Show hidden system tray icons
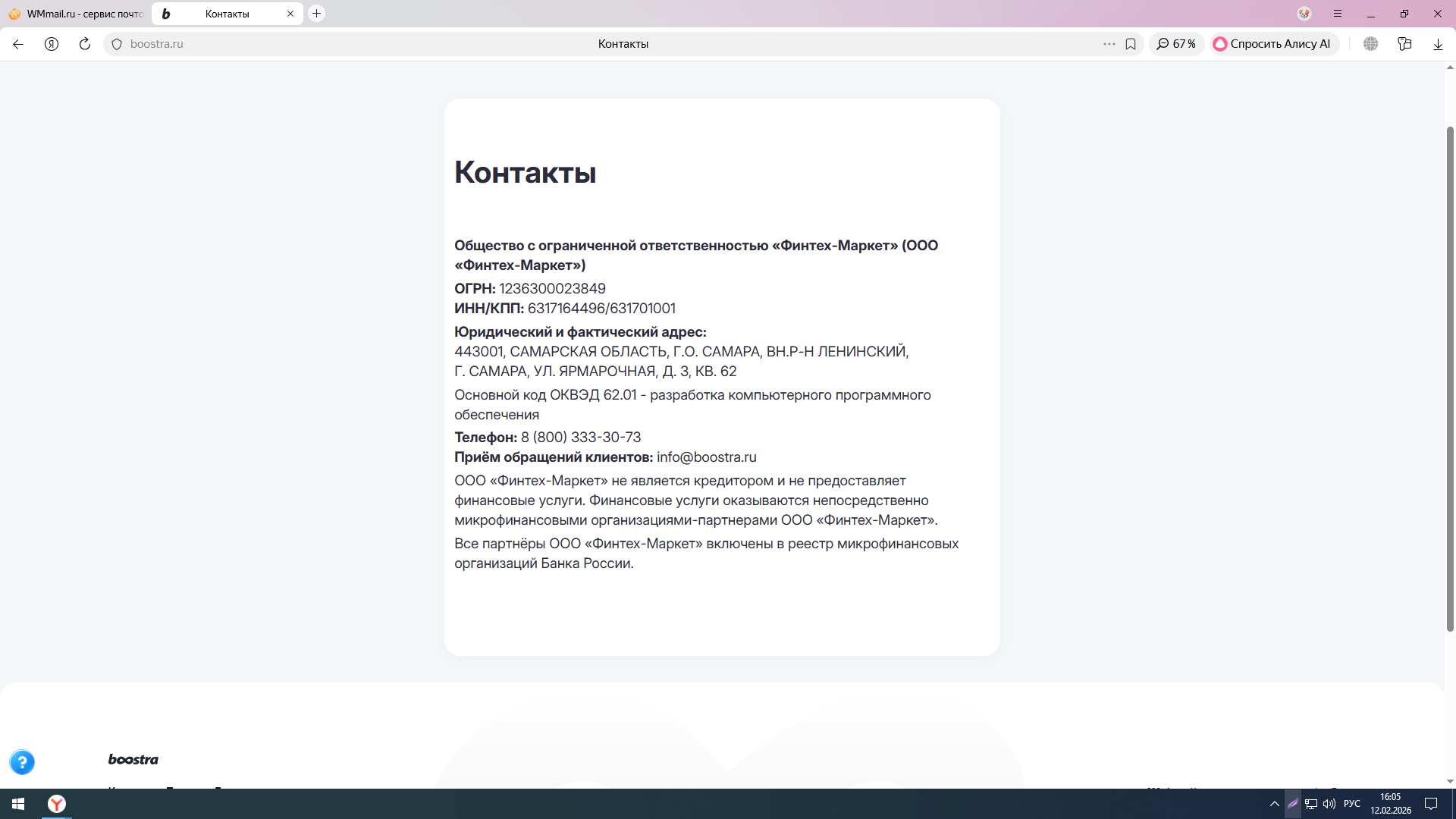 point(1274,804)
